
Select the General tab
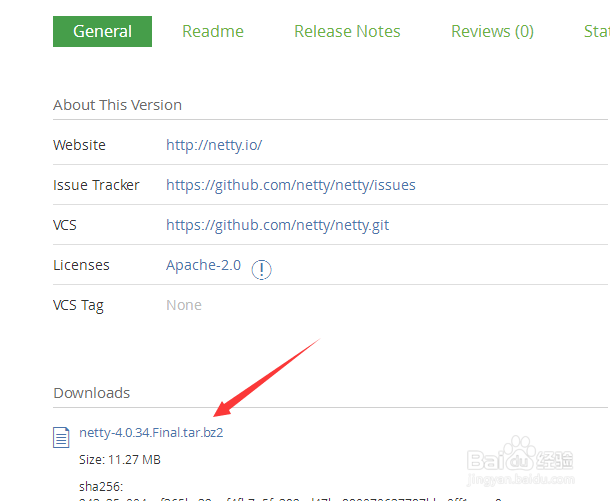point(102,32)
